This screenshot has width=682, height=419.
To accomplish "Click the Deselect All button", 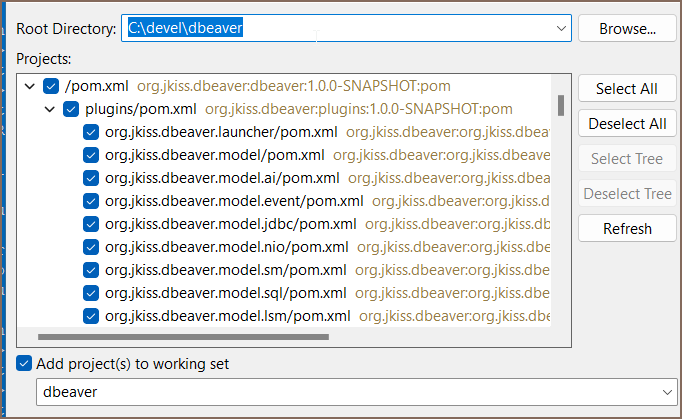I will point(627,124).
